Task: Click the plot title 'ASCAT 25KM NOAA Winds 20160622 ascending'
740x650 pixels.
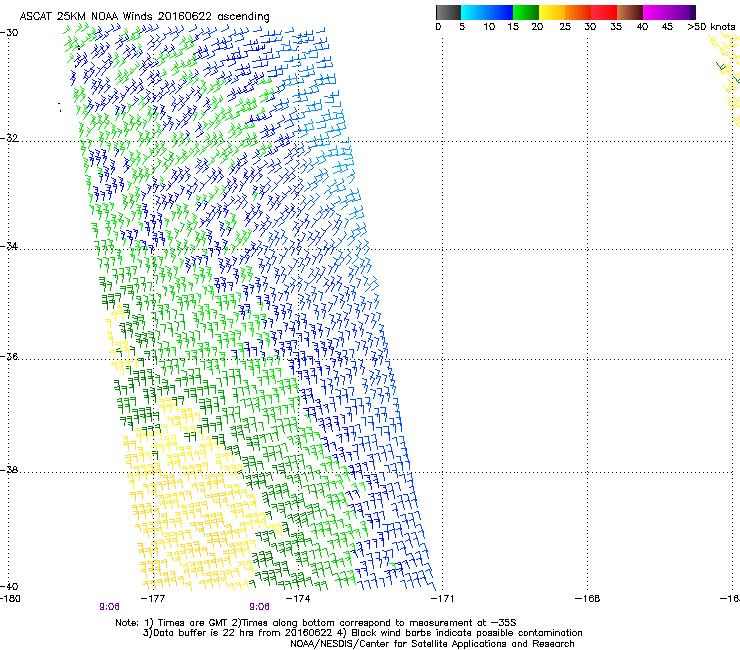Action: (144, 17)
